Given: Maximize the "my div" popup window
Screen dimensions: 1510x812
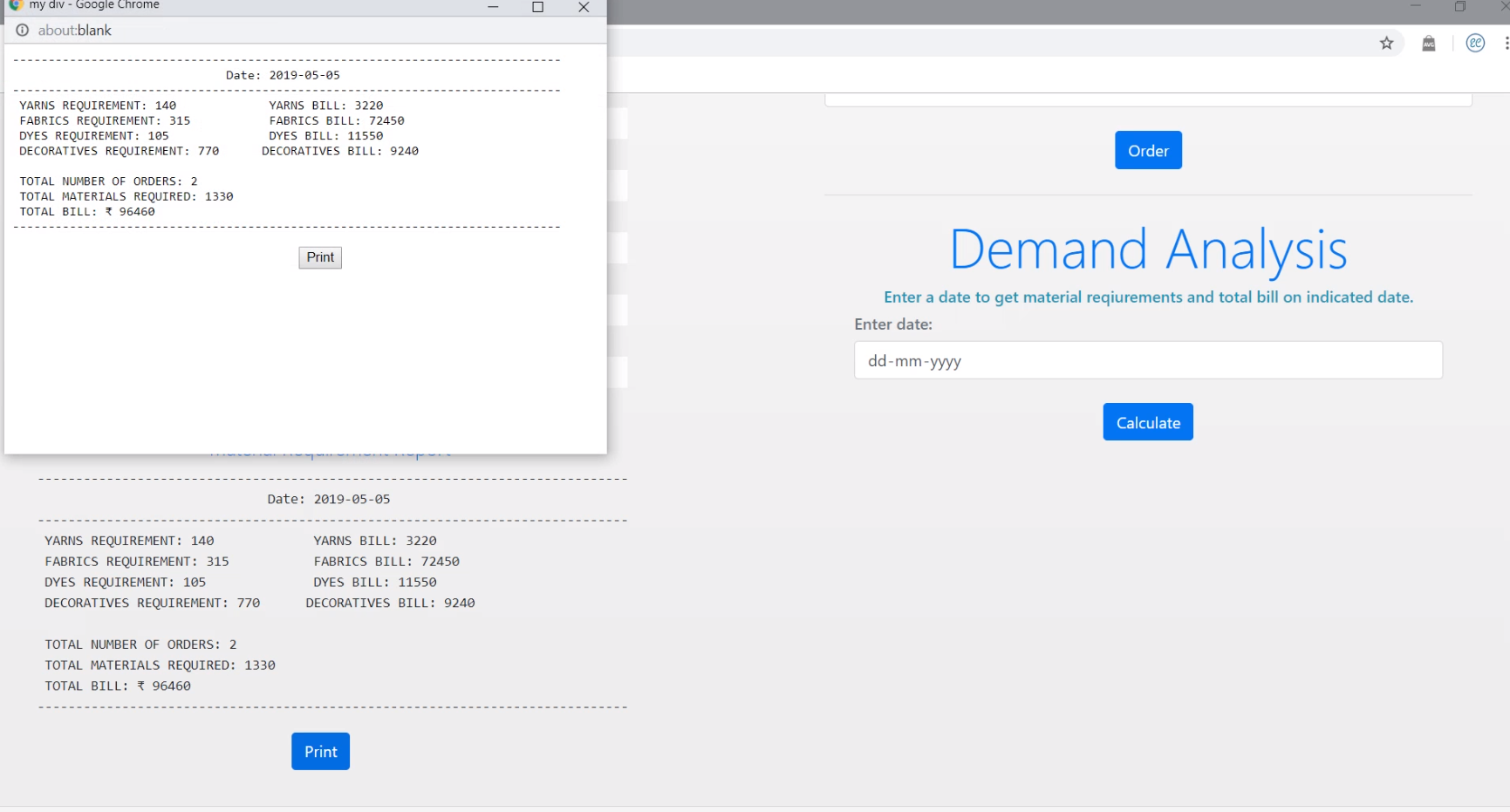Looking at the screenshot, I should pos(537,7).
